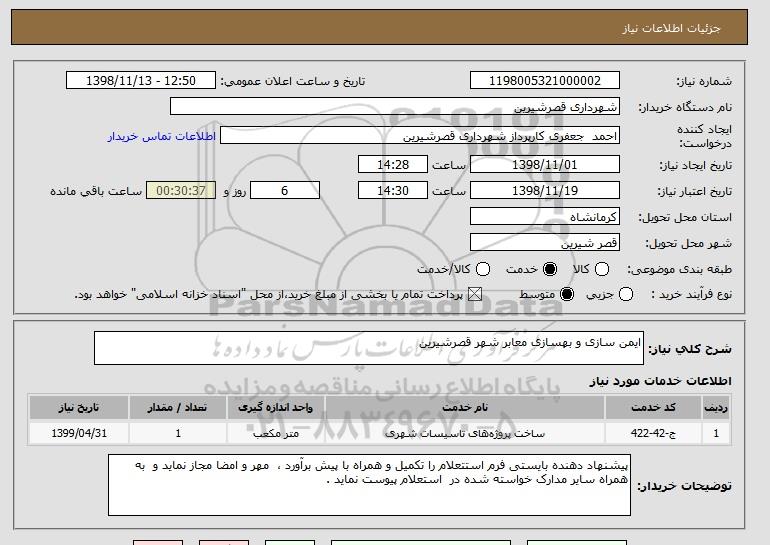Image resolution: width=770 pixels, height=545 pixels.
Task: Choose the متوسط purchase type radio
Action: coord(567,295)
